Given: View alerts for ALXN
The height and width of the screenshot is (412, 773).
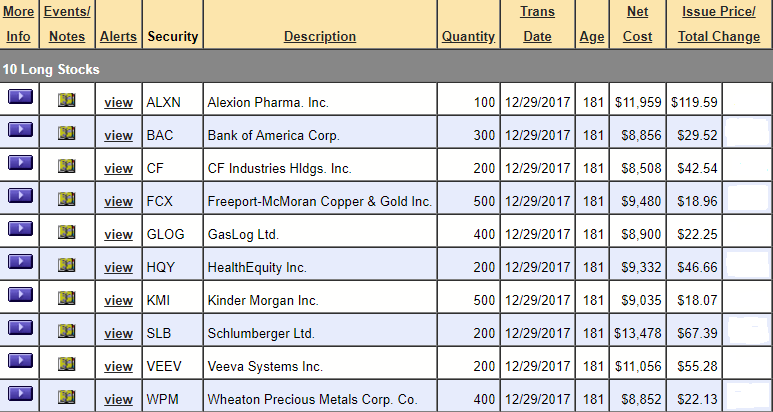Looking at the screenshot, I should [118, 103].
